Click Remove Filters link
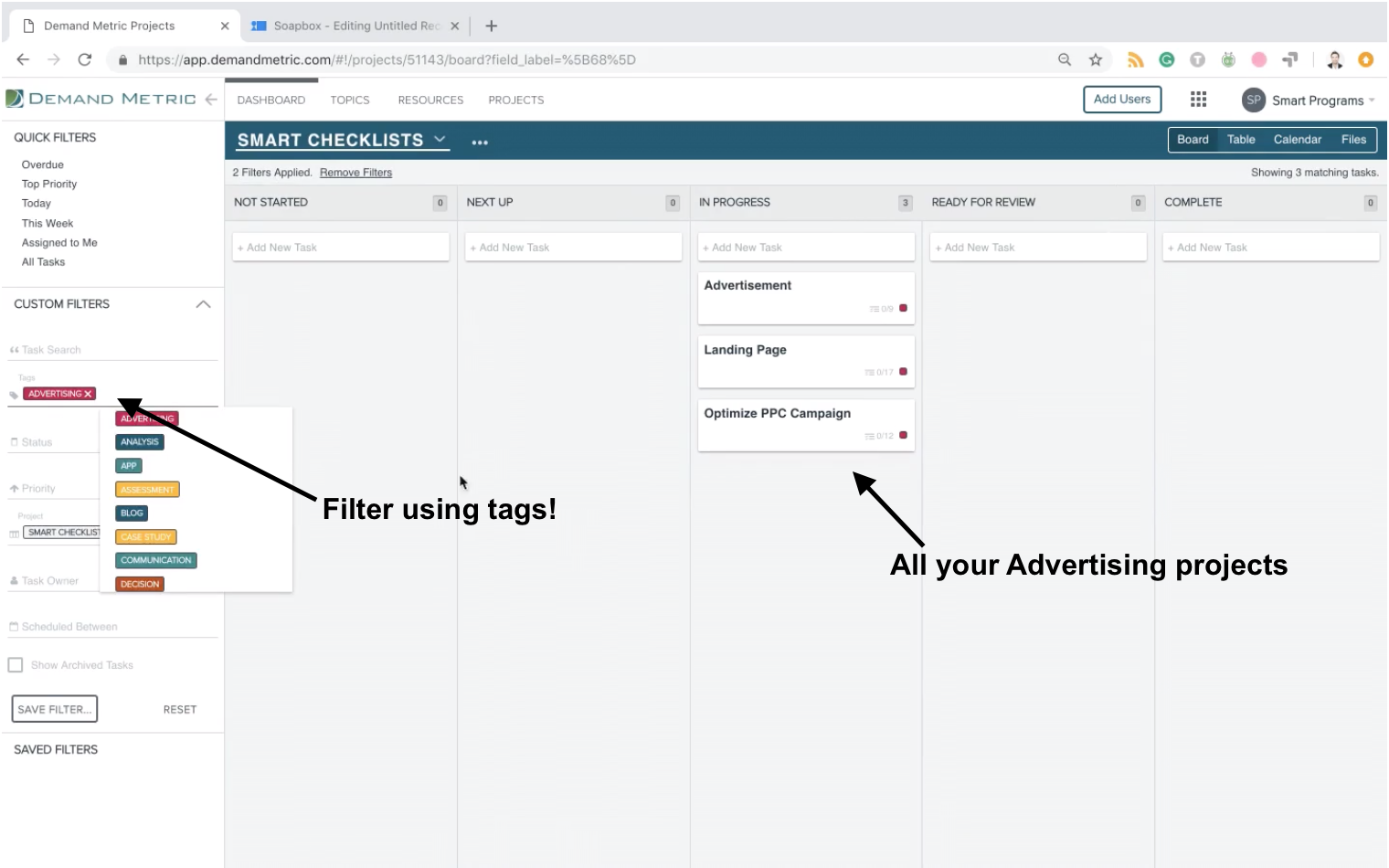The image size is (1389, 868). point(355,173)
